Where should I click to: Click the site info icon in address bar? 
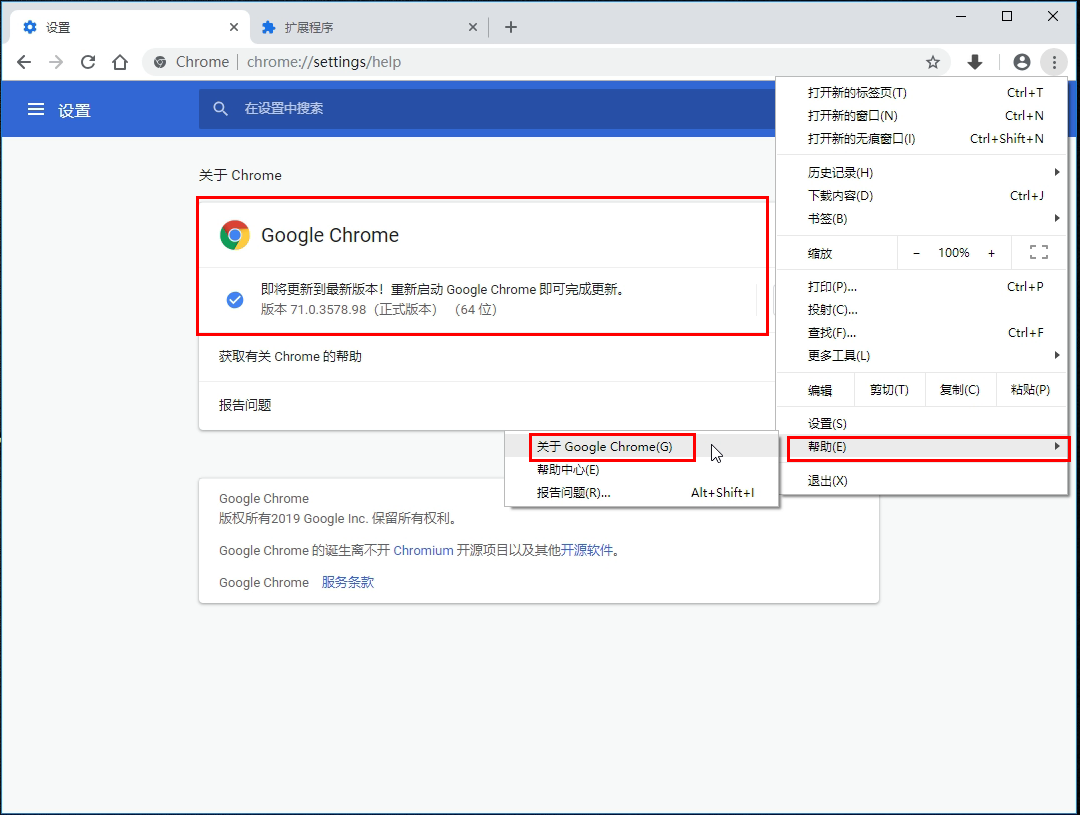coord(160,62)
